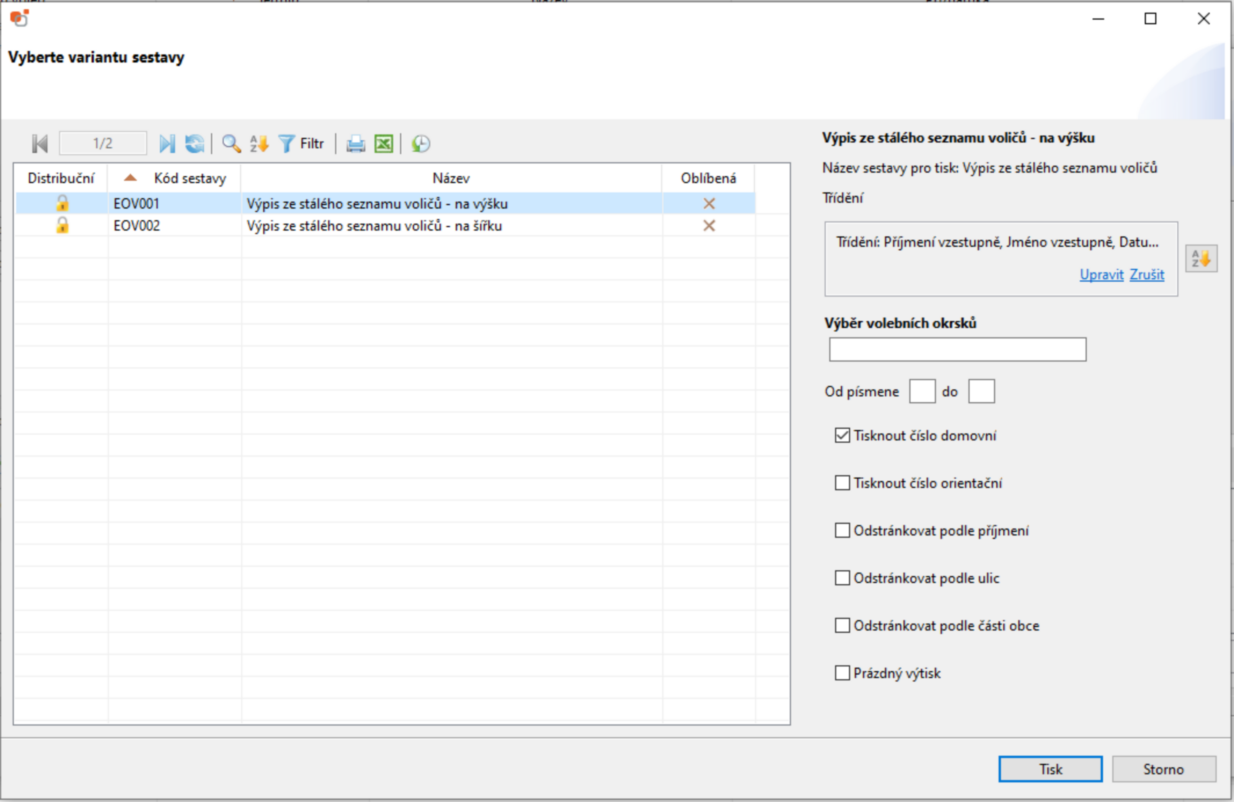
Task: Click the A-Z sort icon in toolbar
Action: (259, 144)
